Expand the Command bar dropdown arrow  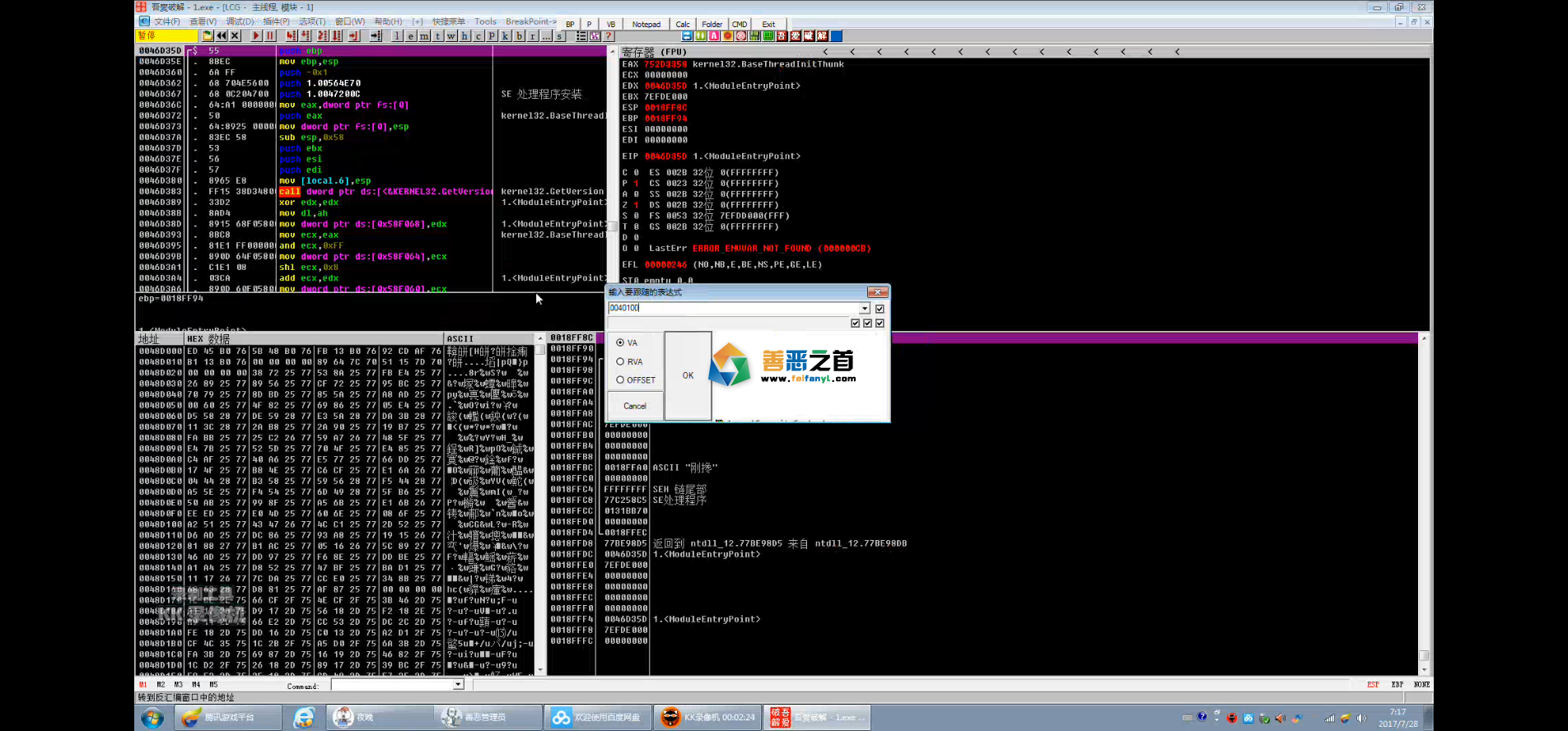pyautogui.click(x=458, y=685)
